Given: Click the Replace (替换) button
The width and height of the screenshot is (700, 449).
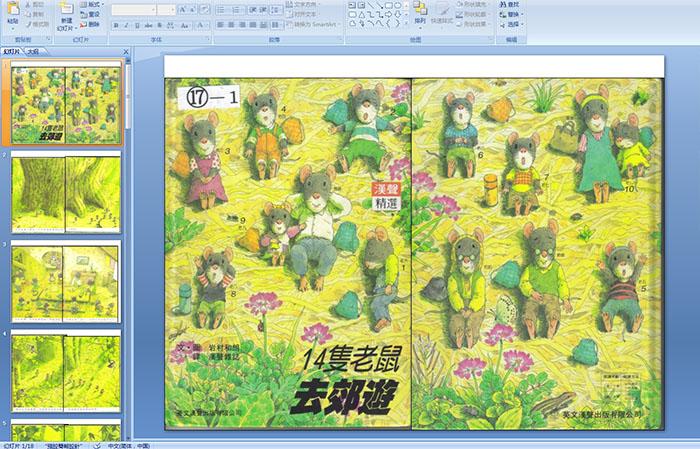Looking at the screenshot, I should tap(512, 14).
